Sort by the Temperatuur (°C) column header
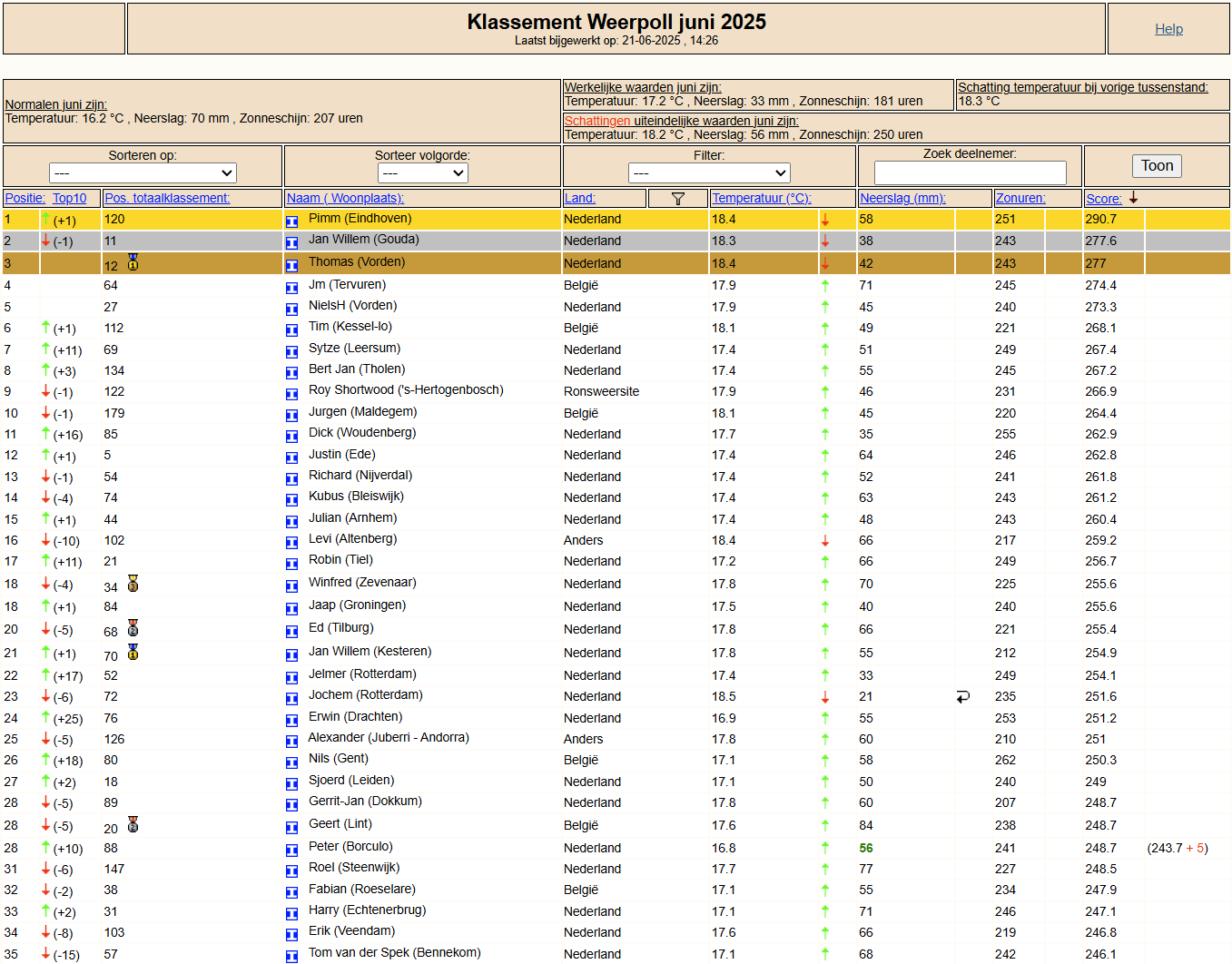The height and width of the screenshot is (964, 1232). (761, 198)
